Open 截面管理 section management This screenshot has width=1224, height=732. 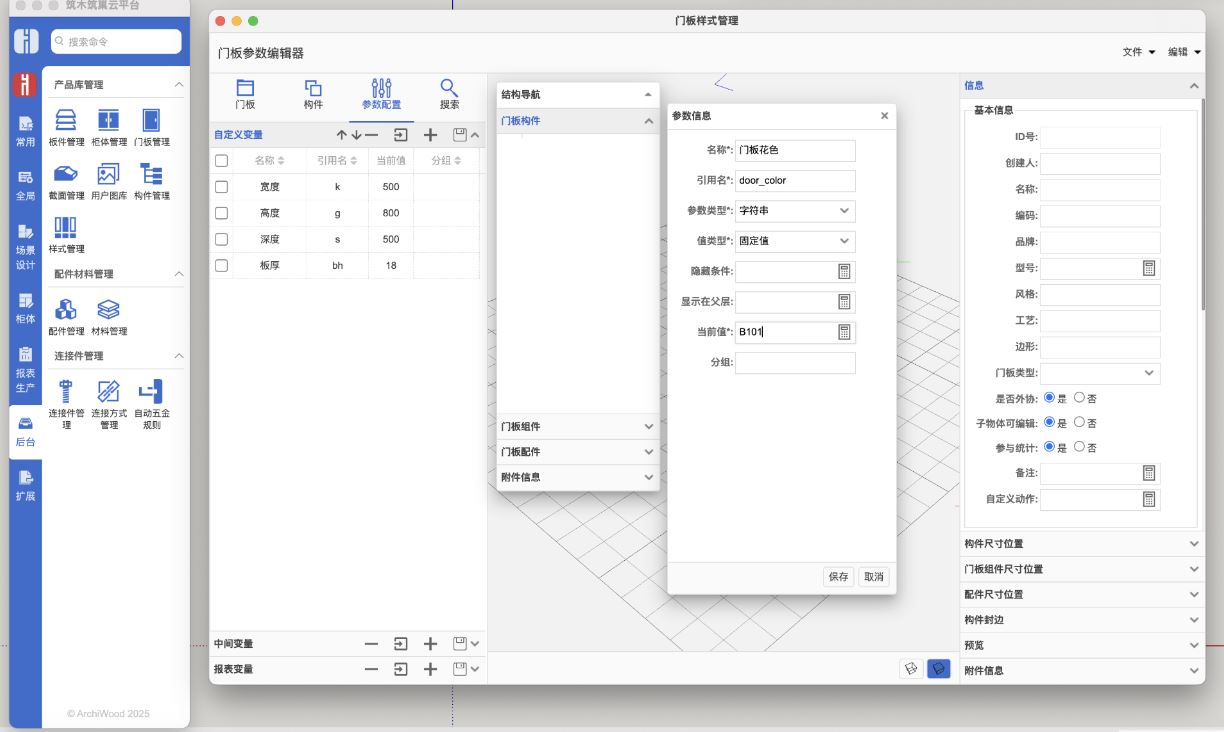tap(66, 180)
